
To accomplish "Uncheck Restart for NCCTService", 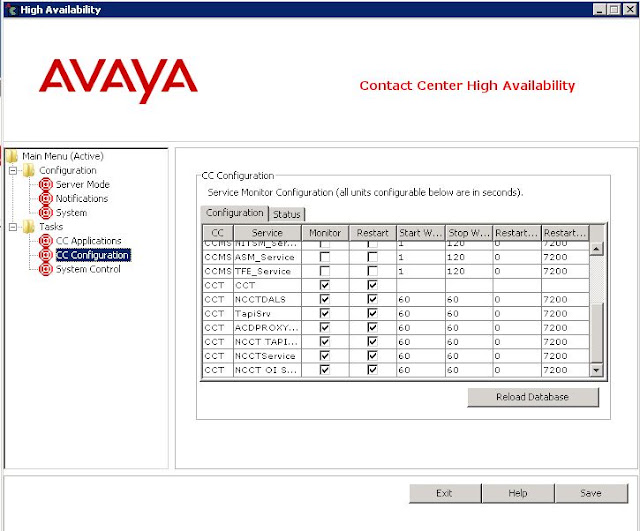I will pos(372,356).
